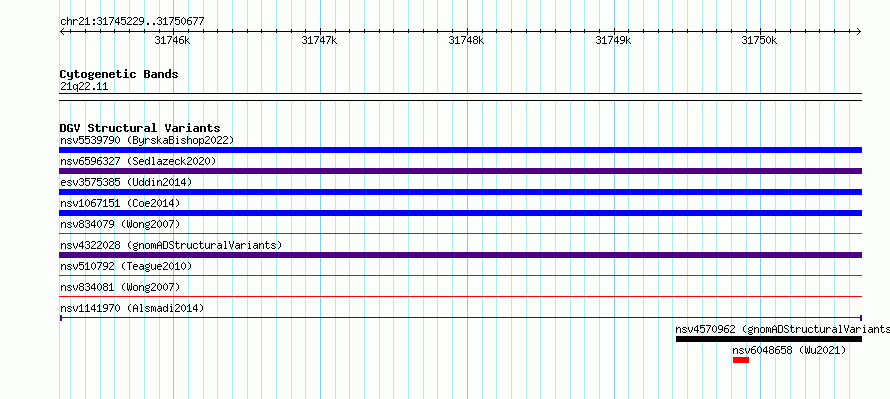
Task: Click the chr21:31745229..31750677 coordinate text
Action: [132, 21]
